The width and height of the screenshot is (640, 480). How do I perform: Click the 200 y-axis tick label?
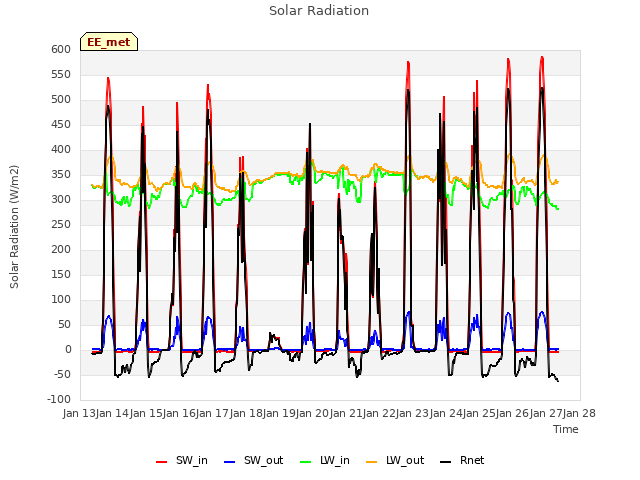click(61, 249)
